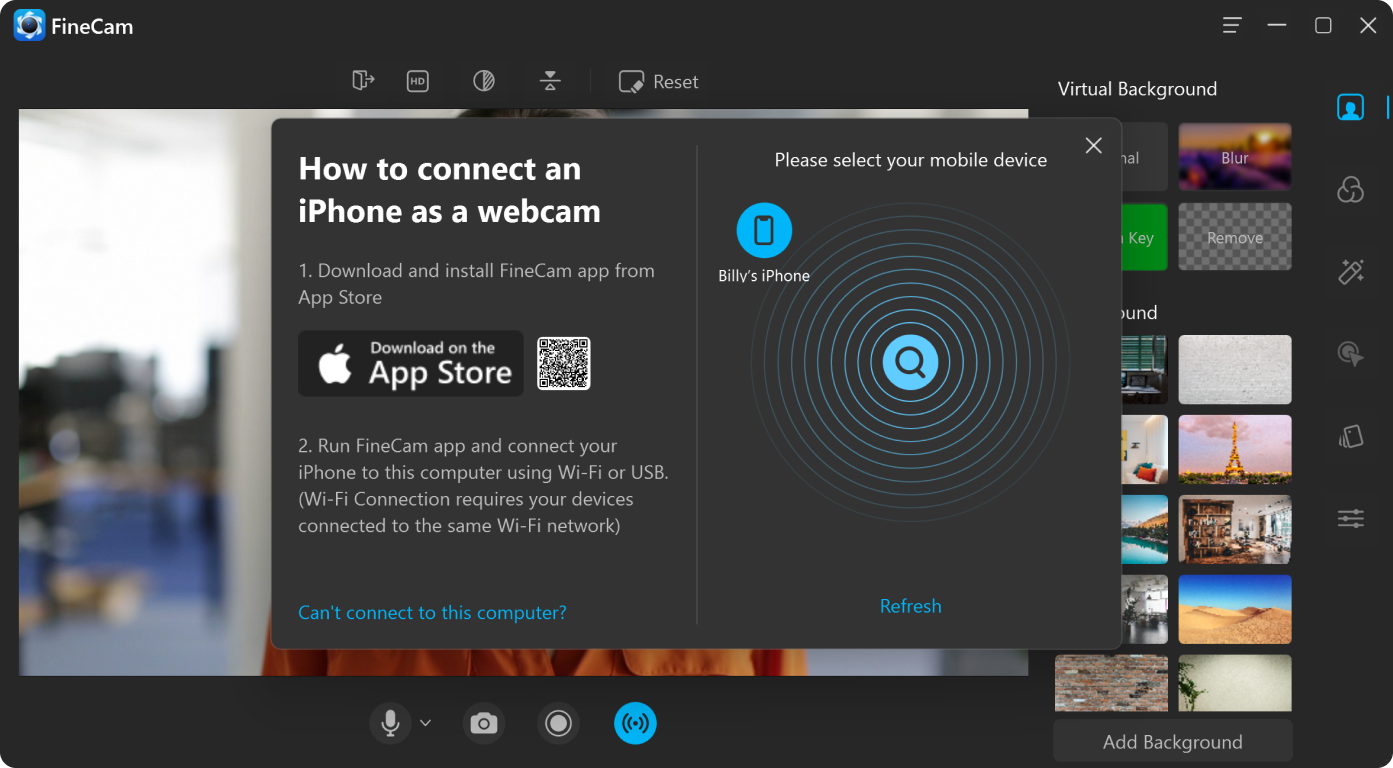Minimize the FineCam window

[x=1277, y=25]
